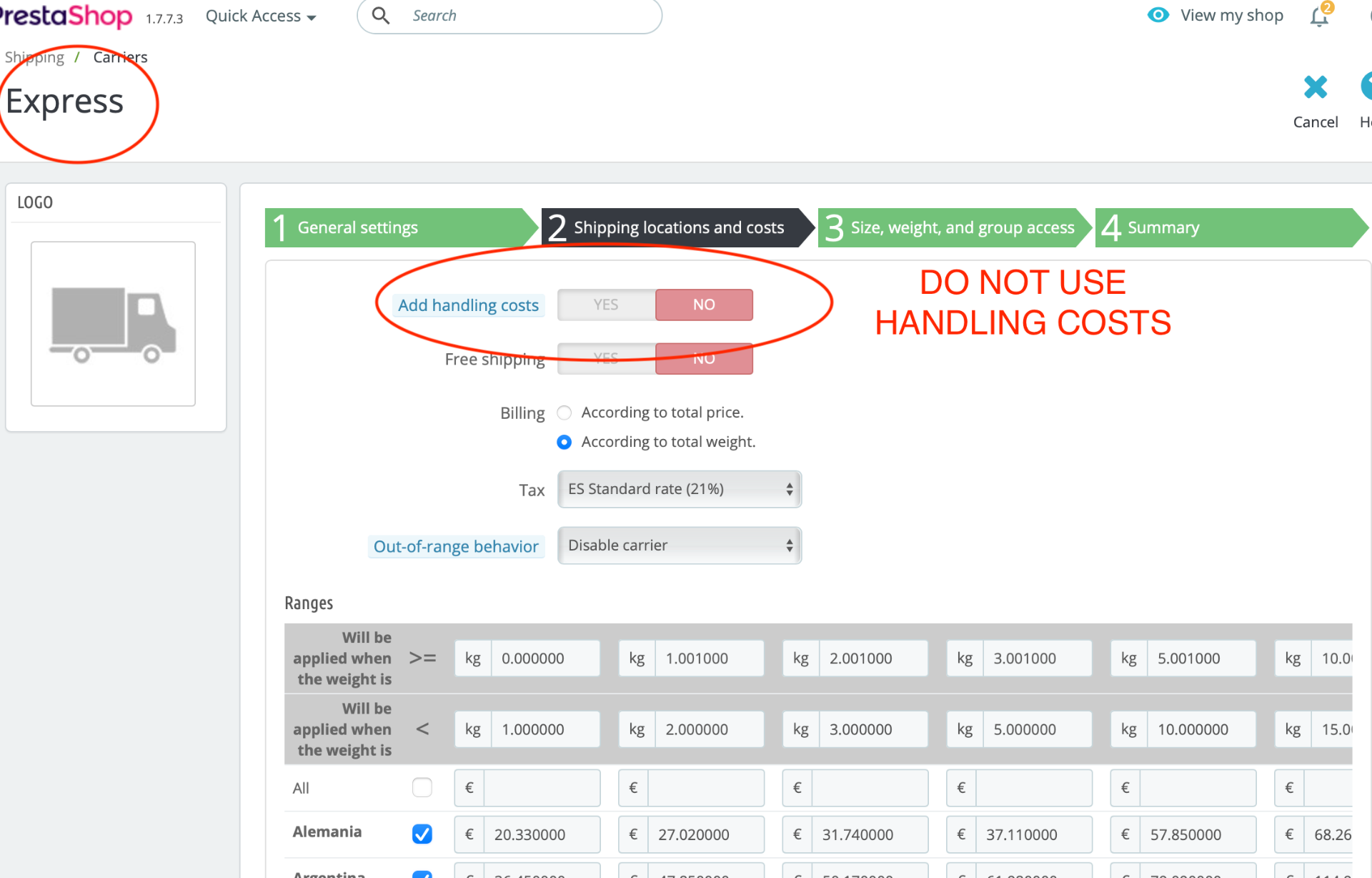The image size is (1372, 878).
Task: Uncheck the Alemania zone checkbox
Action: point(422,834)
